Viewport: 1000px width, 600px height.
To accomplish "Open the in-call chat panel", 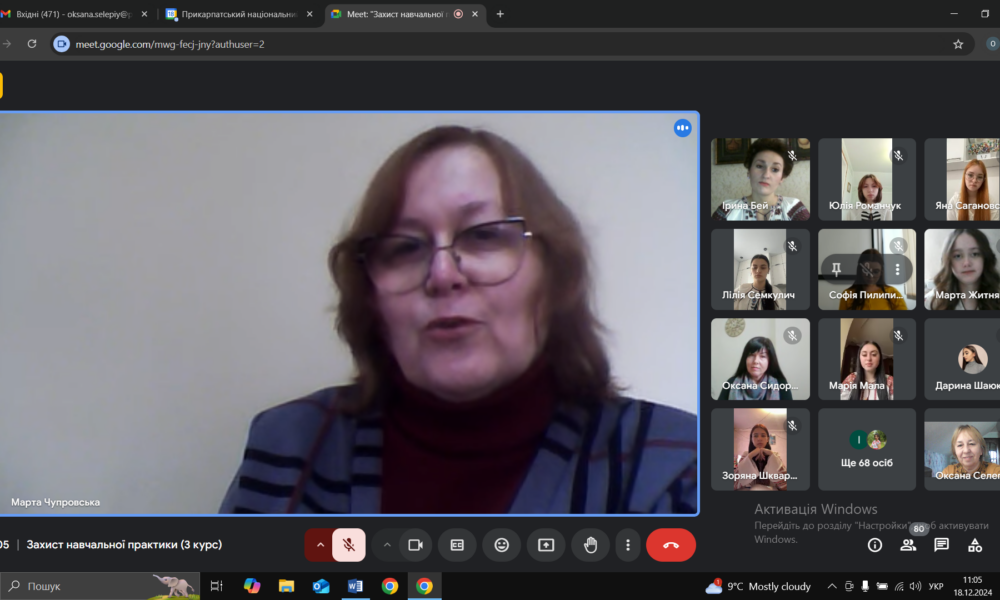I will point(941,545).
